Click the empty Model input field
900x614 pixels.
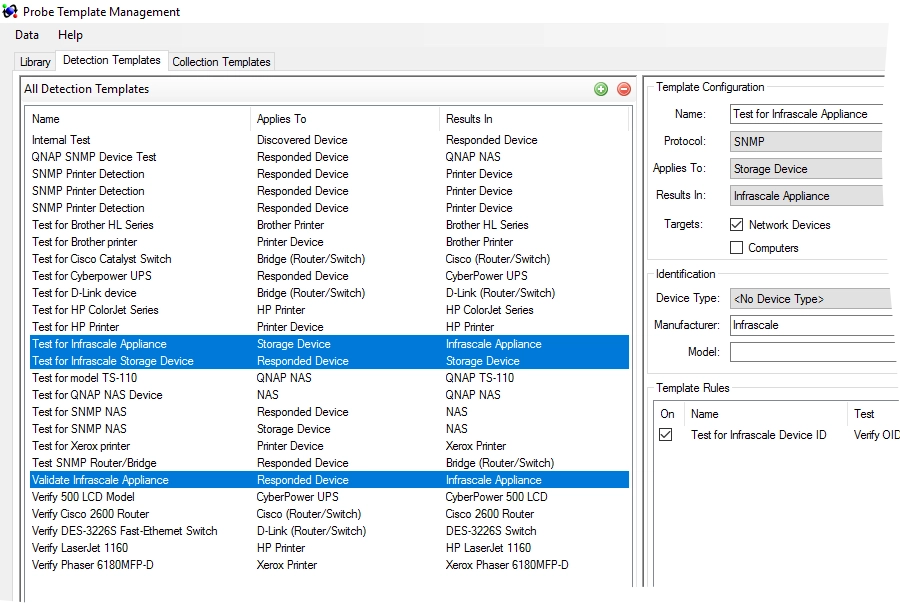click(813, 352)
